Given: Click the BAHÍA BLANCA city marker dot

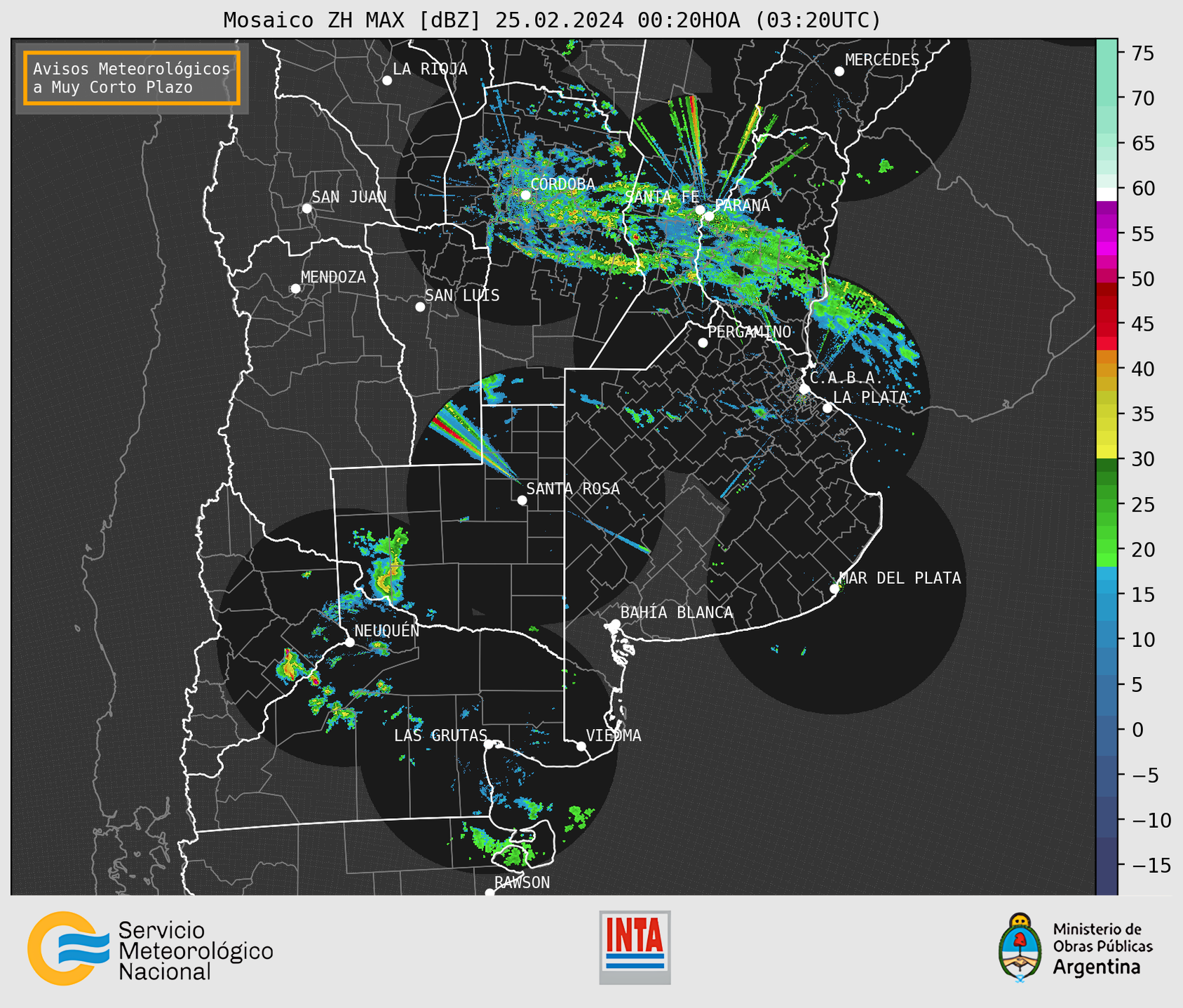Looking at the screenshot, I should click(616, 624).
